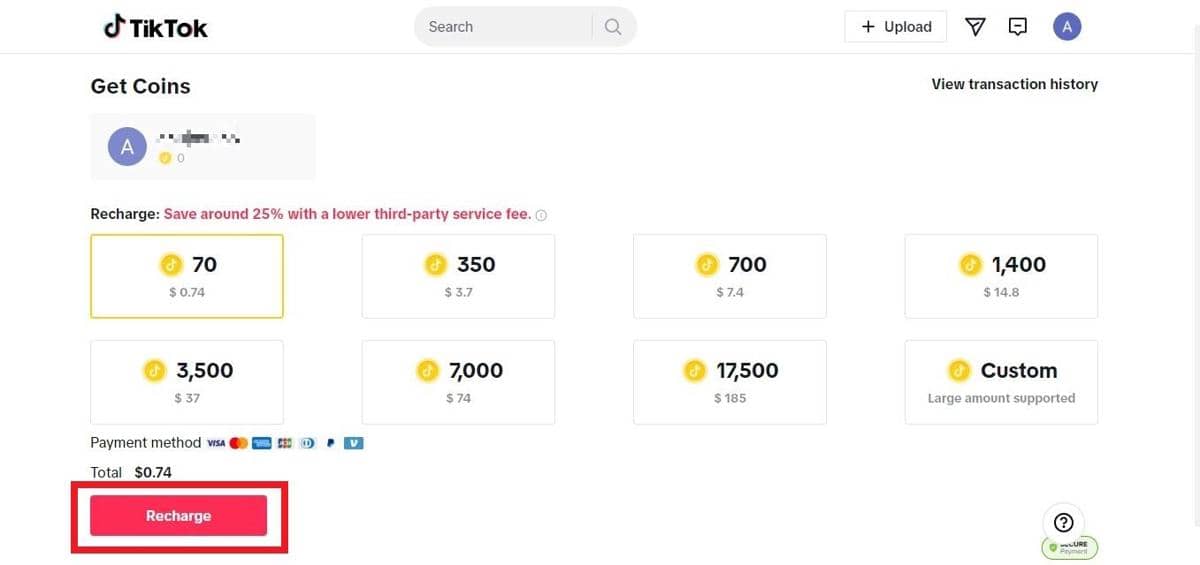The image size is (1200, 565).
Task: Select the 17,500 coins package
Action: [x=730, y=382]
